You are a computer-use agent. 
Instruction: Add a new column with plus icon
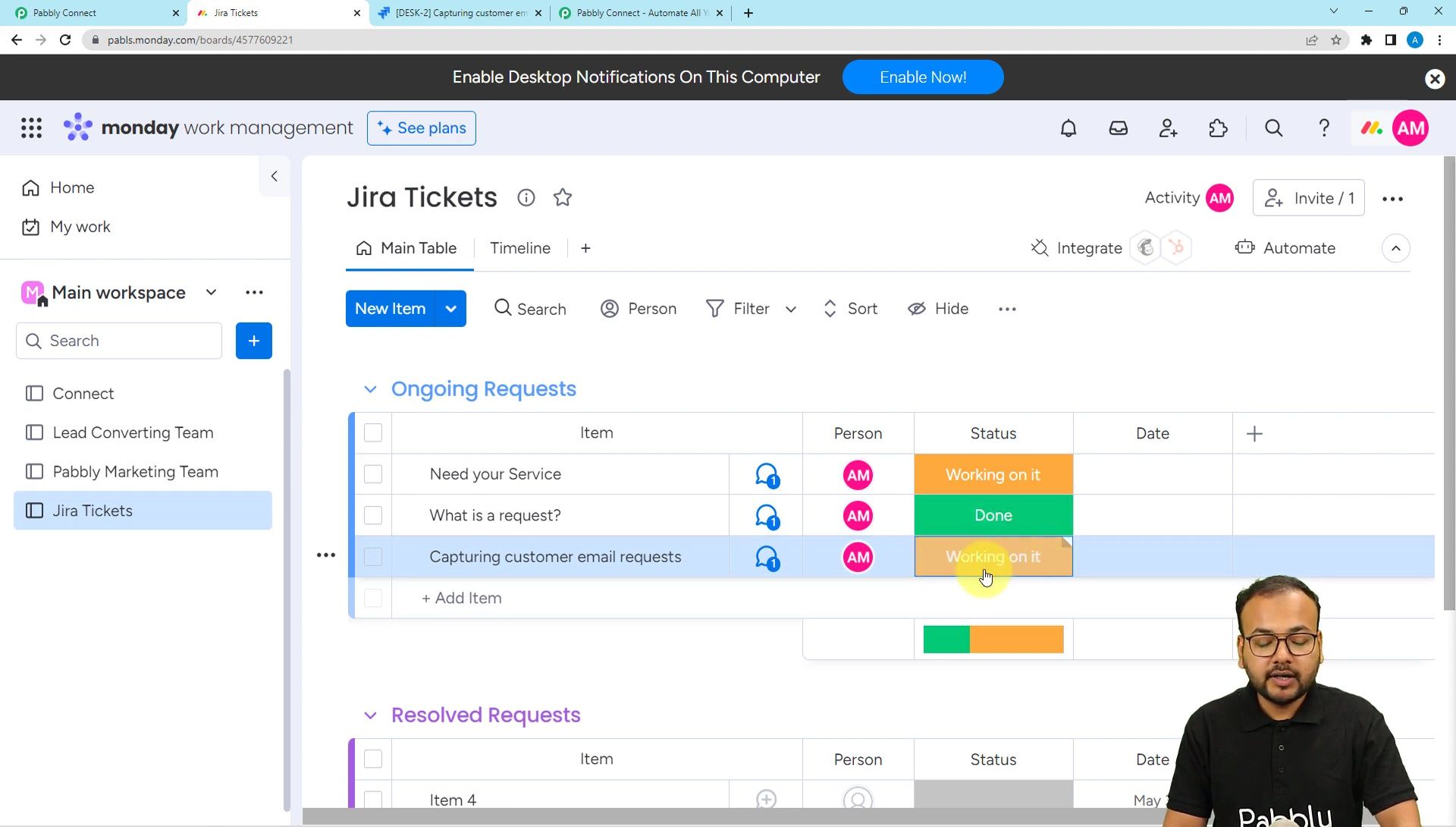point(1254,434)
